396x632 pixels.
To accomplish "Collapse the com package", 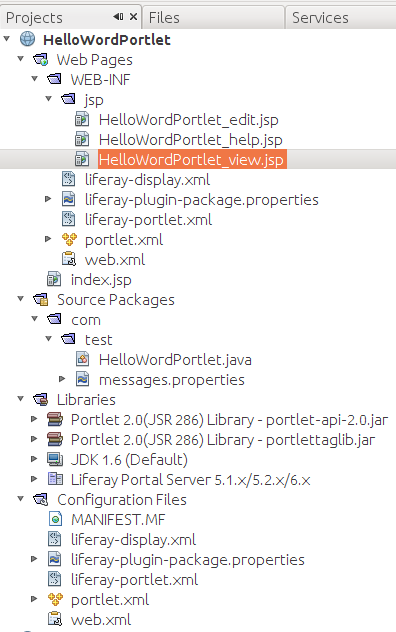I will (35, 319).
